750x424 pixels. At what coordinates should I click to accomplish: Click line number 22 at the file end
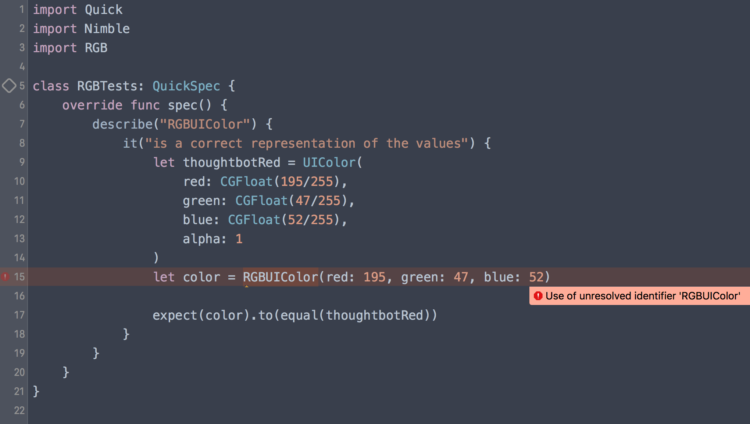19,410
